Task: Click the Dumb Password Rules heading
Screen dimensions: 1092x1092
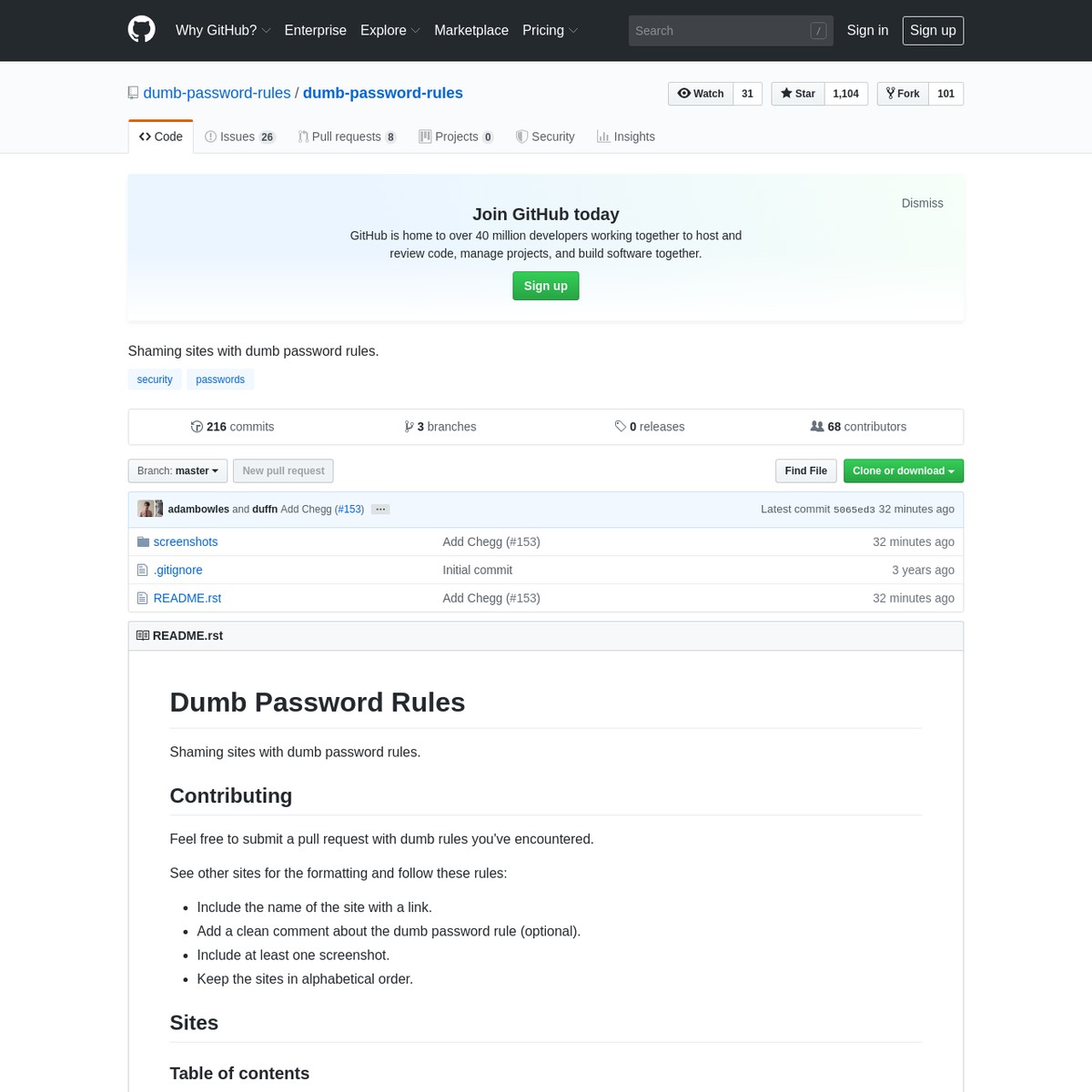Action: pyautogui.click(x=318, y=703)
